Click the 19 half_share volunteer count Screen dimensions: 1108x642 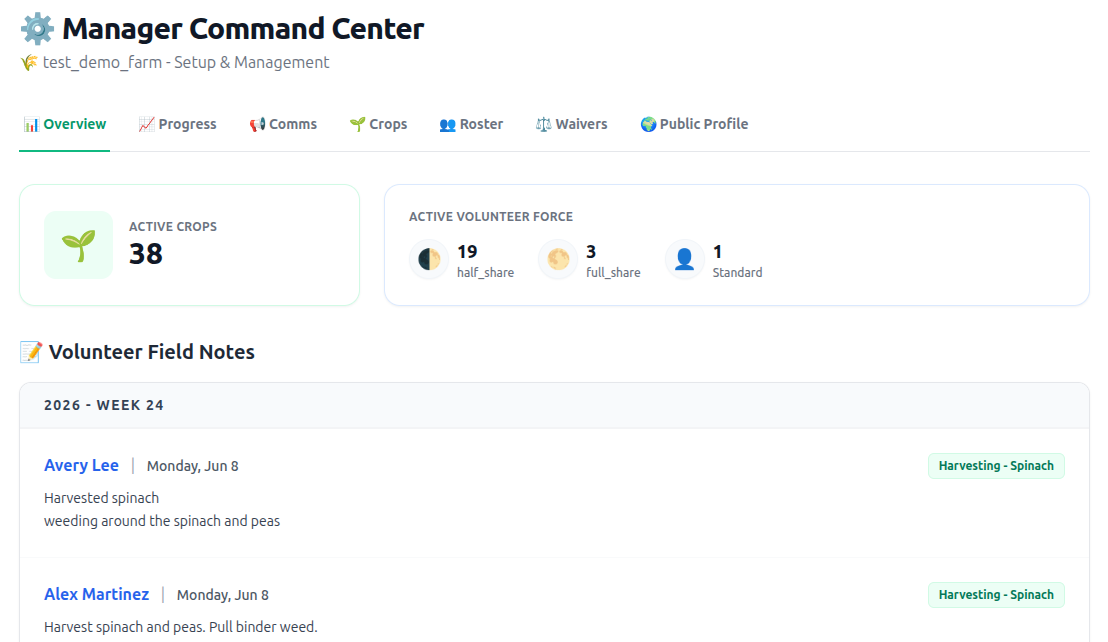467,251
